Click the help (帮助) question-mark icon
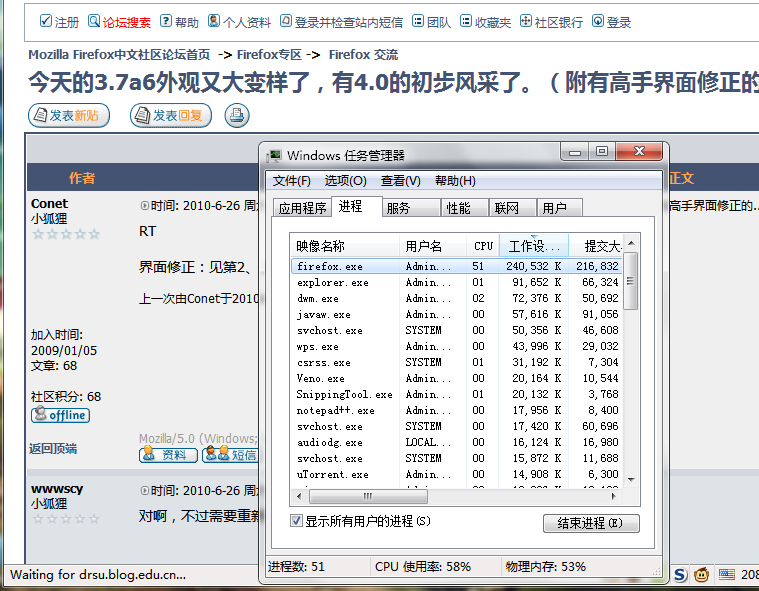Viewport: 759px width, 591px height. click(x=166, y=21)
